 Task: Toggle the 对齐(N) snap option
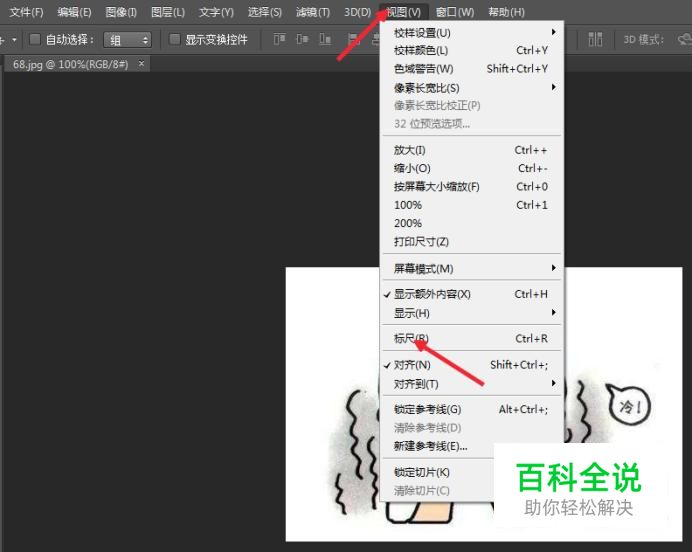(471, 365)
